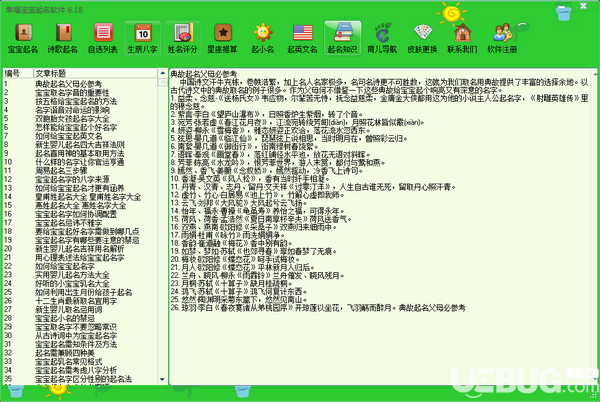The width and height of the screenshot is (600, 402).
Task: Open the 自选列表 custom list
Action: tap(103, 38)
